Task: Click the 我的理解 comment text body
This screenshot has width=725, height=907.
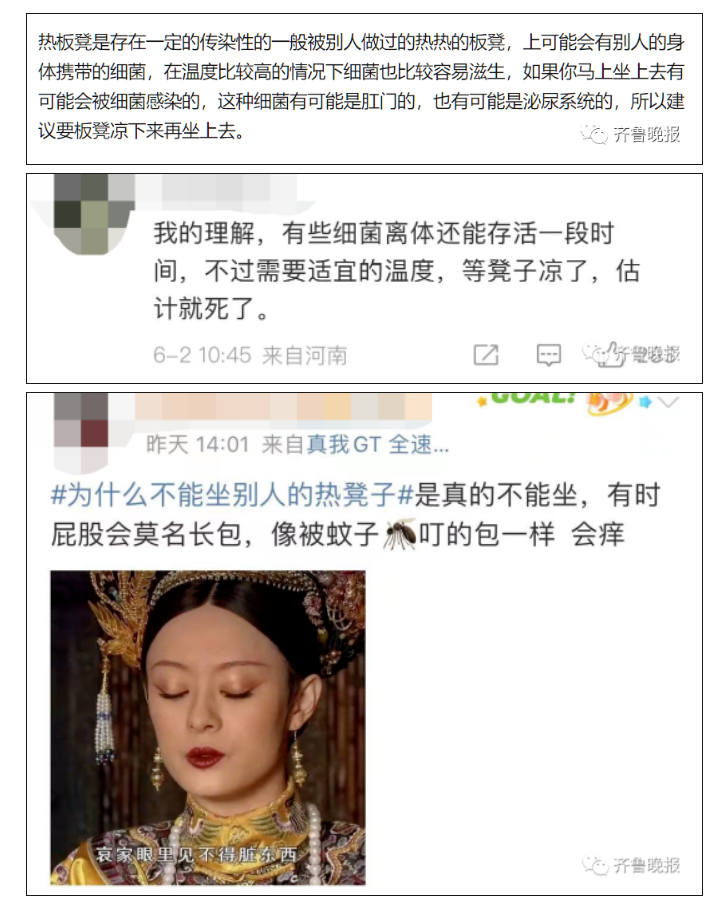Action: click(x=396, y=271)
